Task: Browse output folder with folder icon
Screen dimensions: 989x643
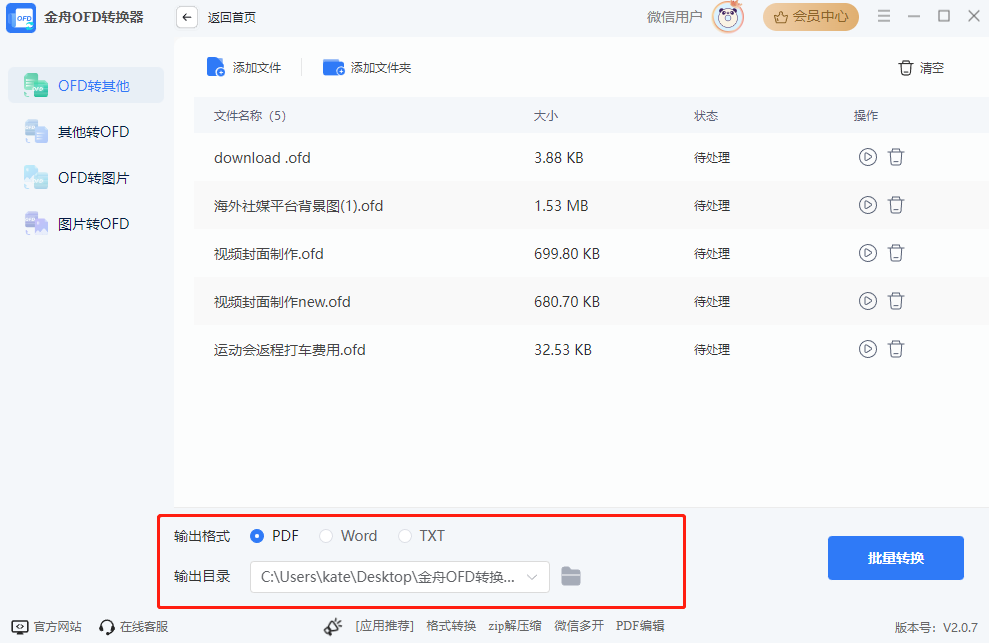Action: pos(571,577)
